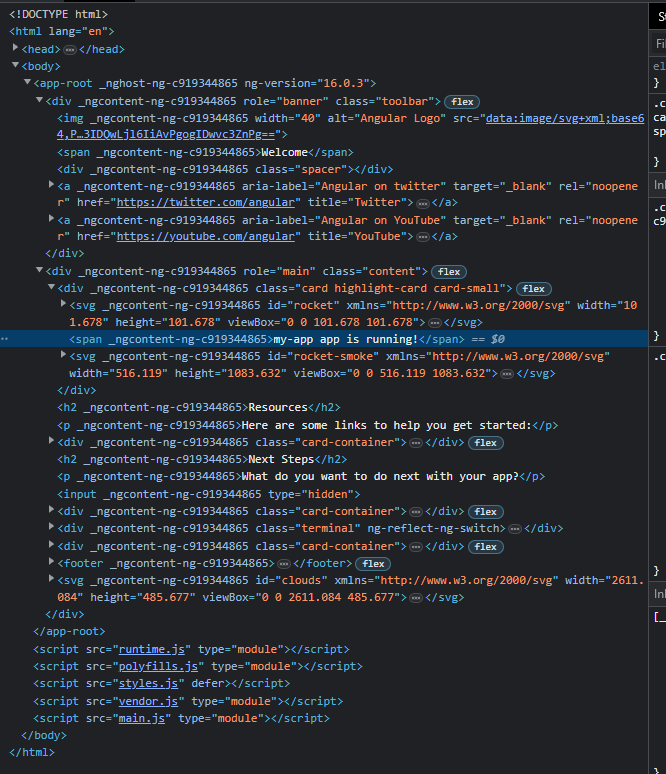Viewport: 666px width, 774px height.
Task: Collapse the main content div
Action: [x=39, y=270]
